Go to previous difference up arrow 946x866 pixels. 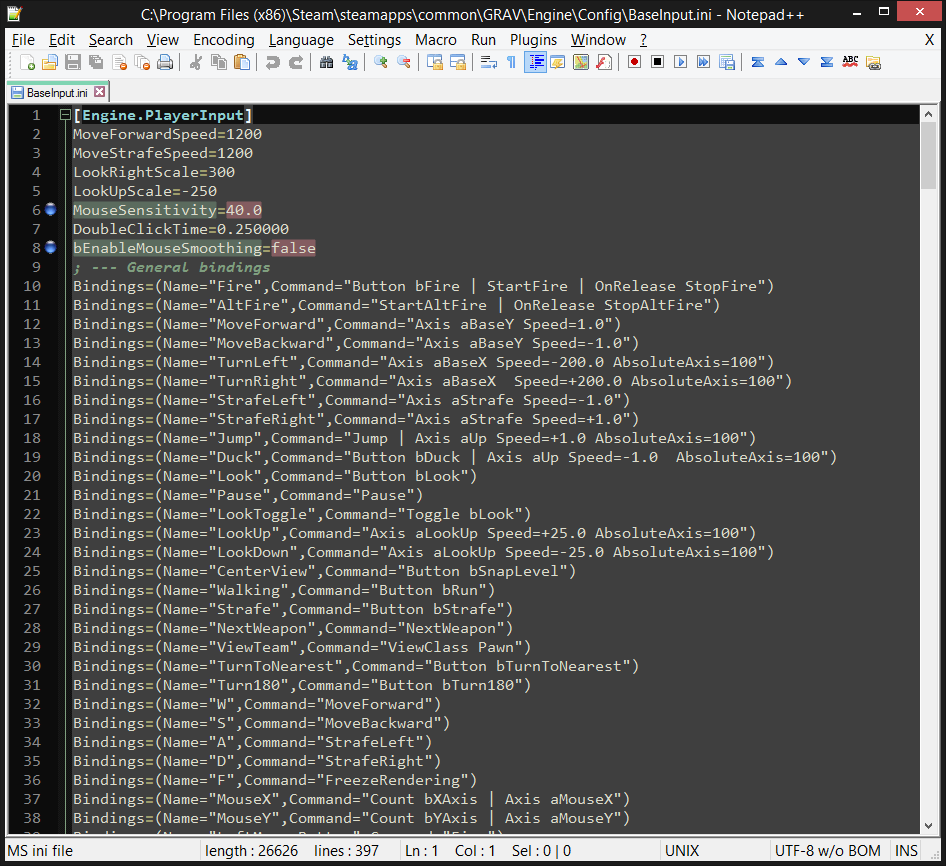(x=781, y=62)
